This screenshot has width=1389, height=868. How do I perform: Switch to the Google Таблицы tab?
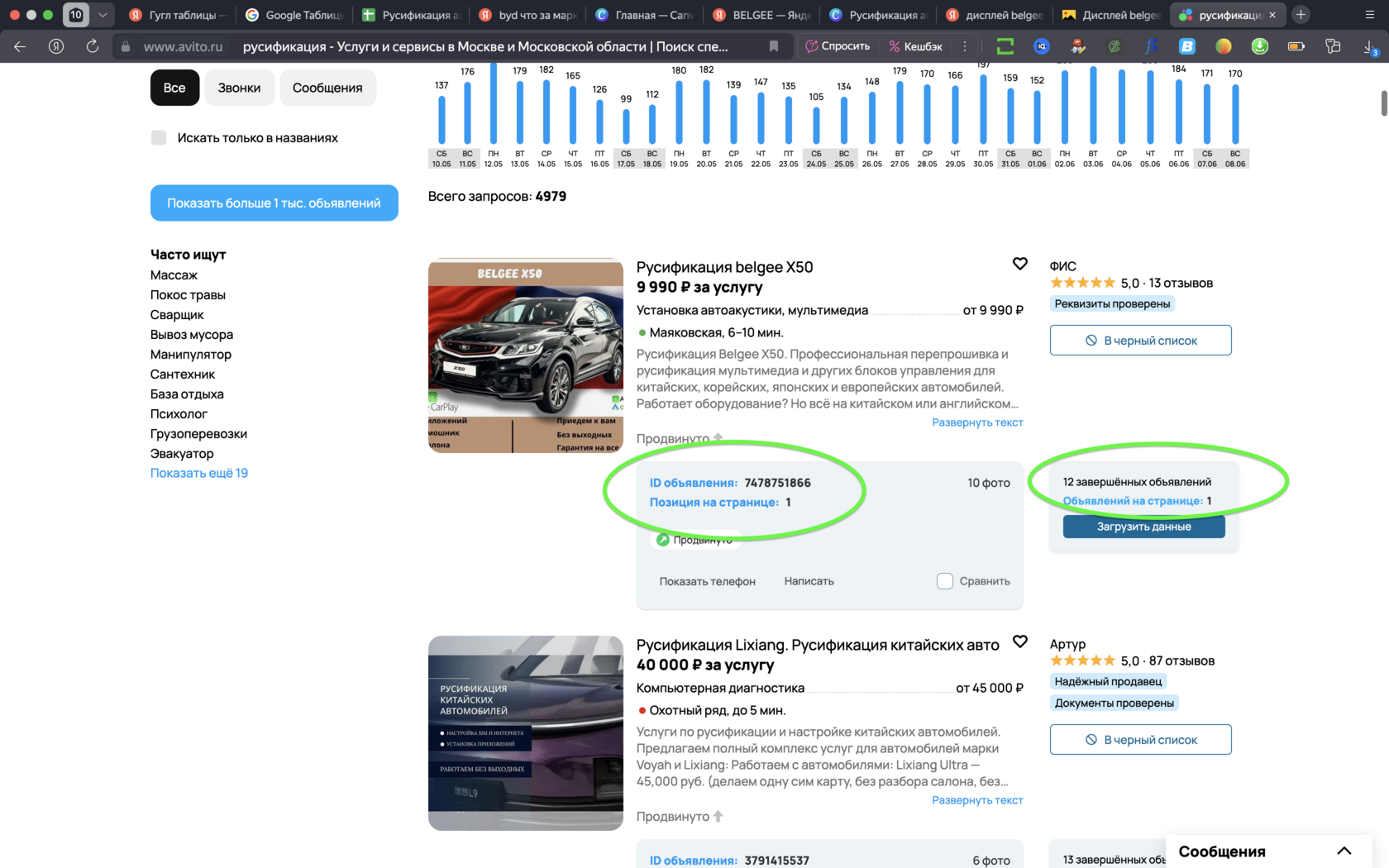[294, 15]
